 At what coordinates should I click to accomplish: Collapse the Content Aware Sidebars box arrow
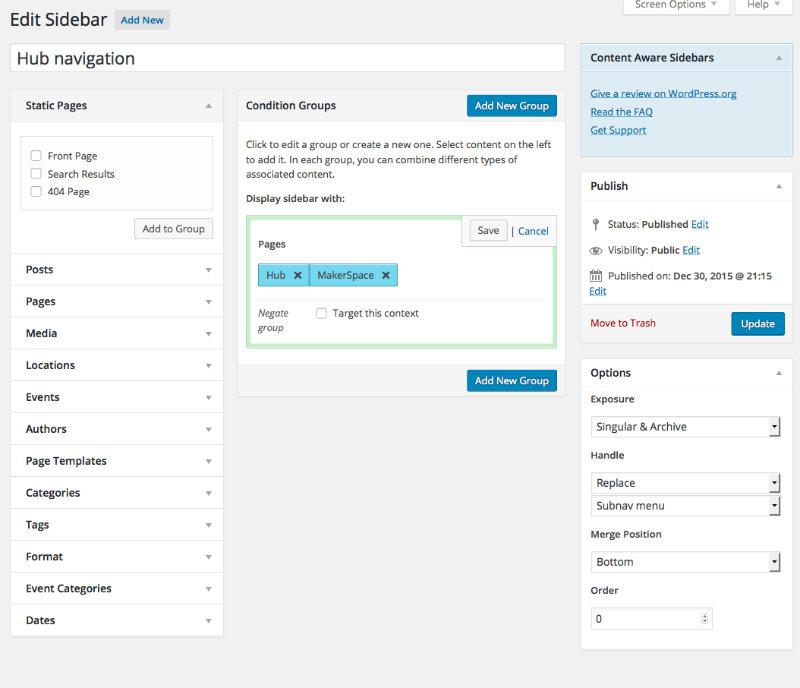(x=779, y=58)
